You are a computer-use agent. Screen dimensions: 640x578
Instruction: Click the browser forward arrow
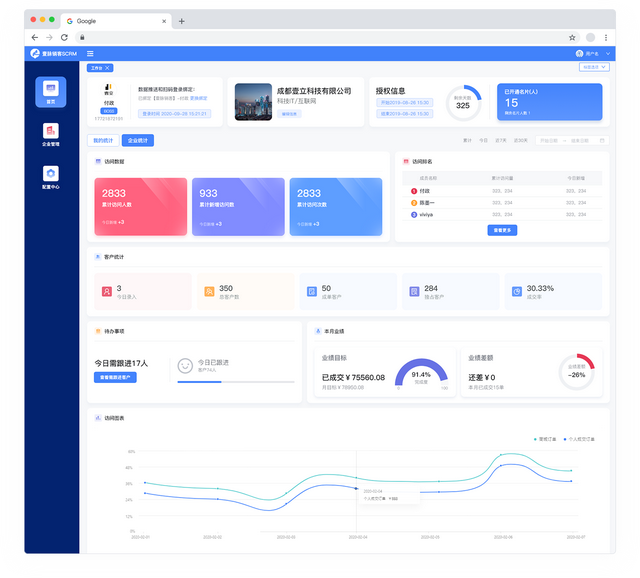click(49, 38)
